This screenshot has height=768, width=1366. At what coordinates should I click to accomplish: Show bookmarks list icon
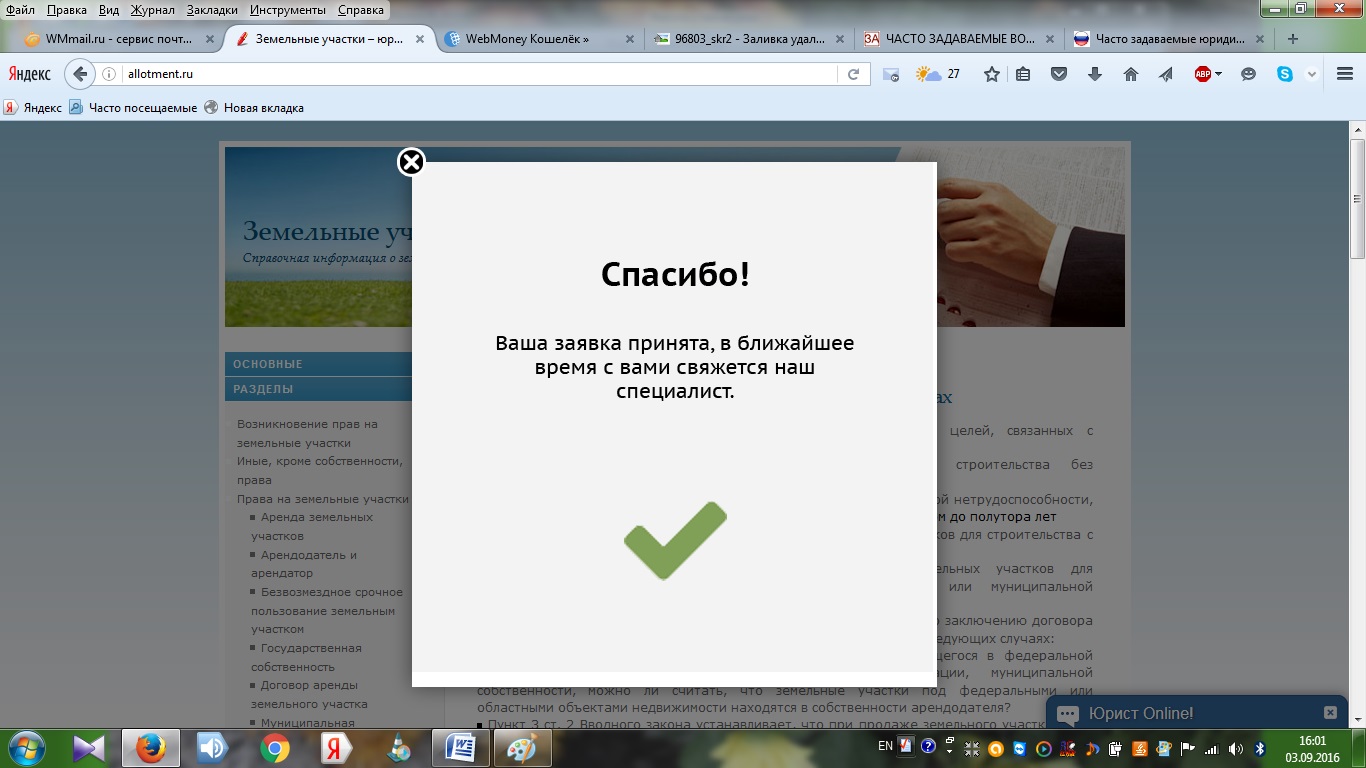pyautogui.click(x=1023, y=74)
